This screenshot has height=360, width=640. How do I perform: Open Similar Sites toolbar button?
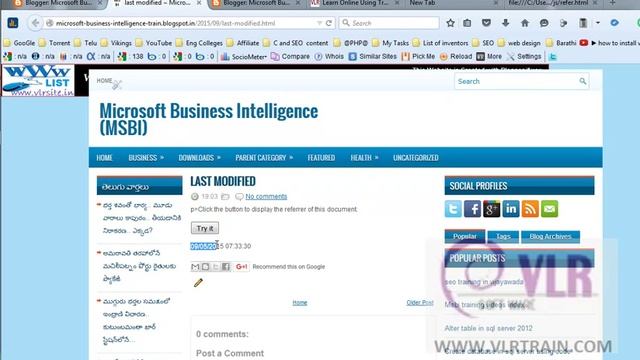point(373,57)
